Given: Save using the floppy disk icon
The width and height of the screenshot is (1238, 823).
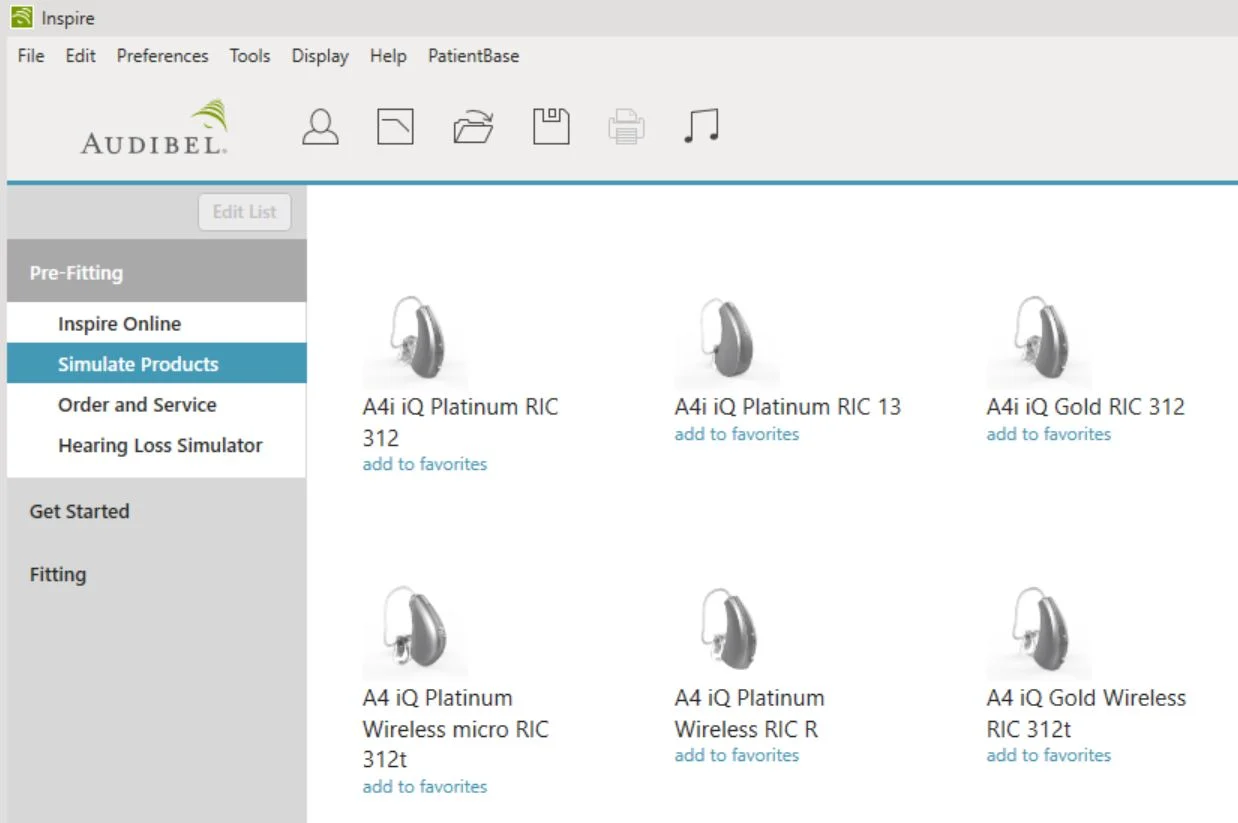Looking at the screenshot, I should click(550, 127).
